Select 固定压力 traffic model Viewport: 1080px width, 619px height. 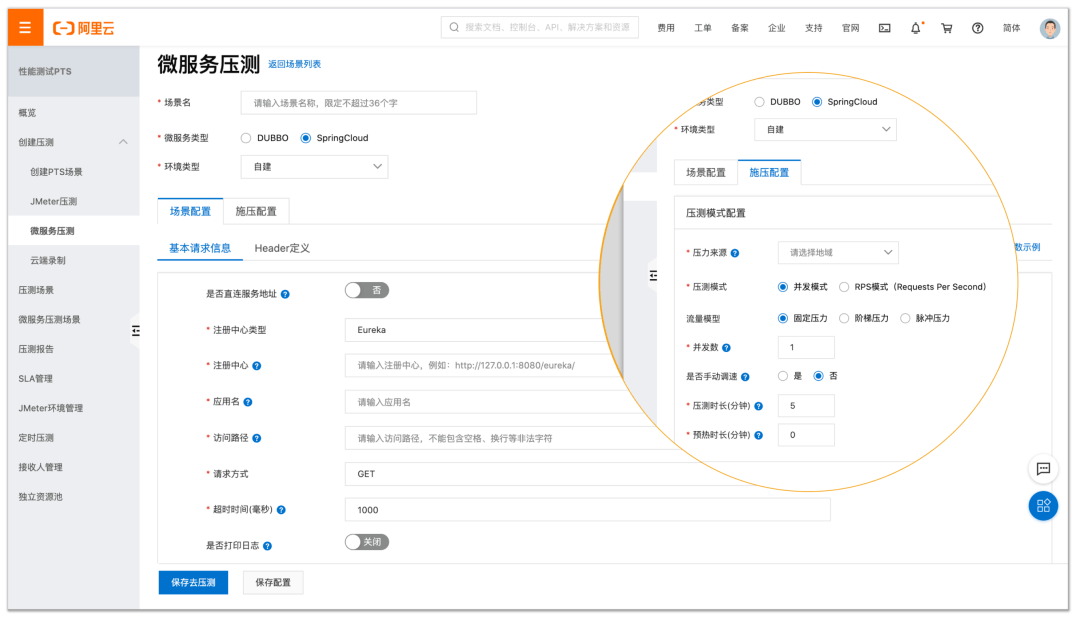[x=782, y=318]
